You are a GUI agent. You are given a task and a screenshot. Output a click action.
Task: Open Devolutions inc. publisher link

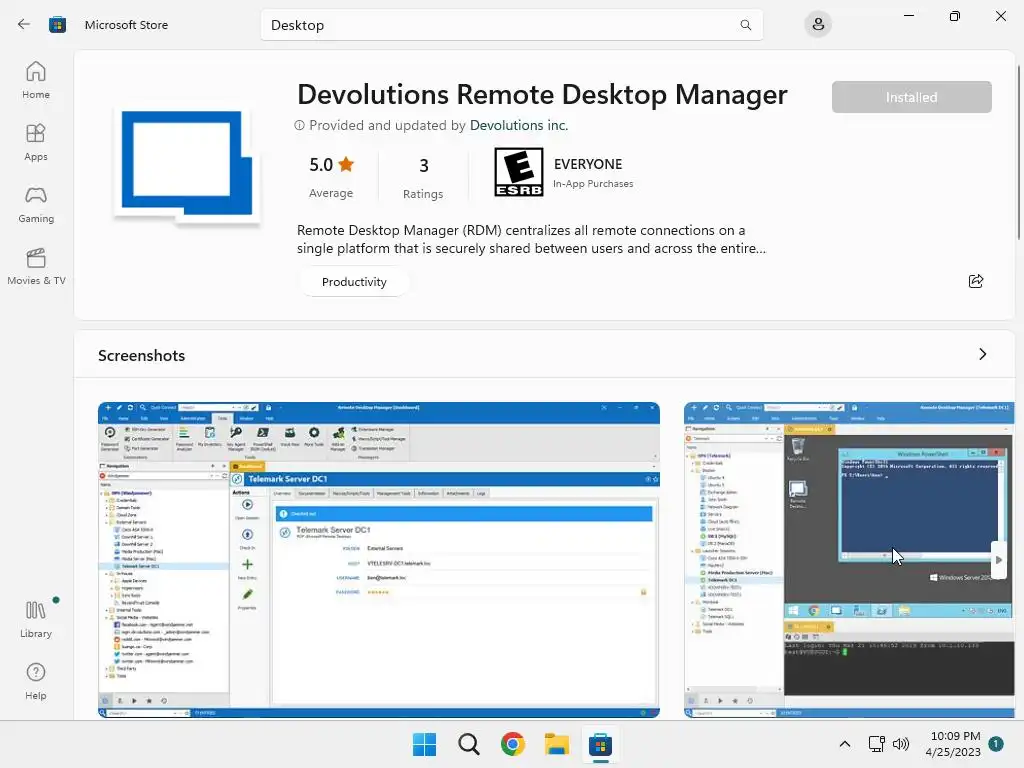[519, 125]
